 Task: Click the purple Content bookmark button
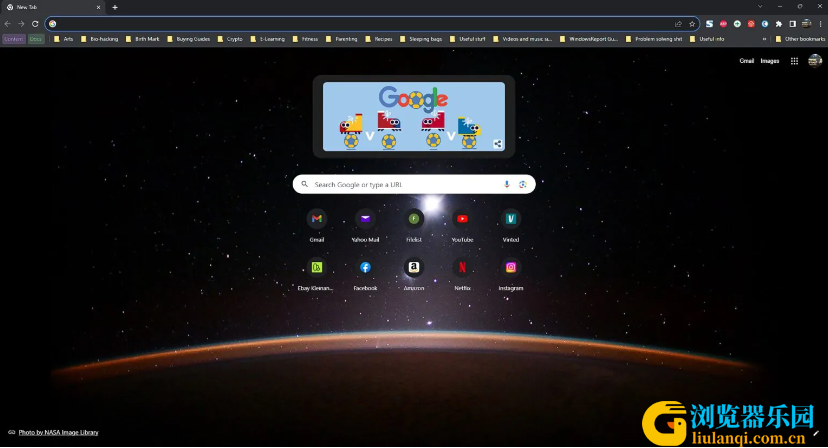click(14, 39)
